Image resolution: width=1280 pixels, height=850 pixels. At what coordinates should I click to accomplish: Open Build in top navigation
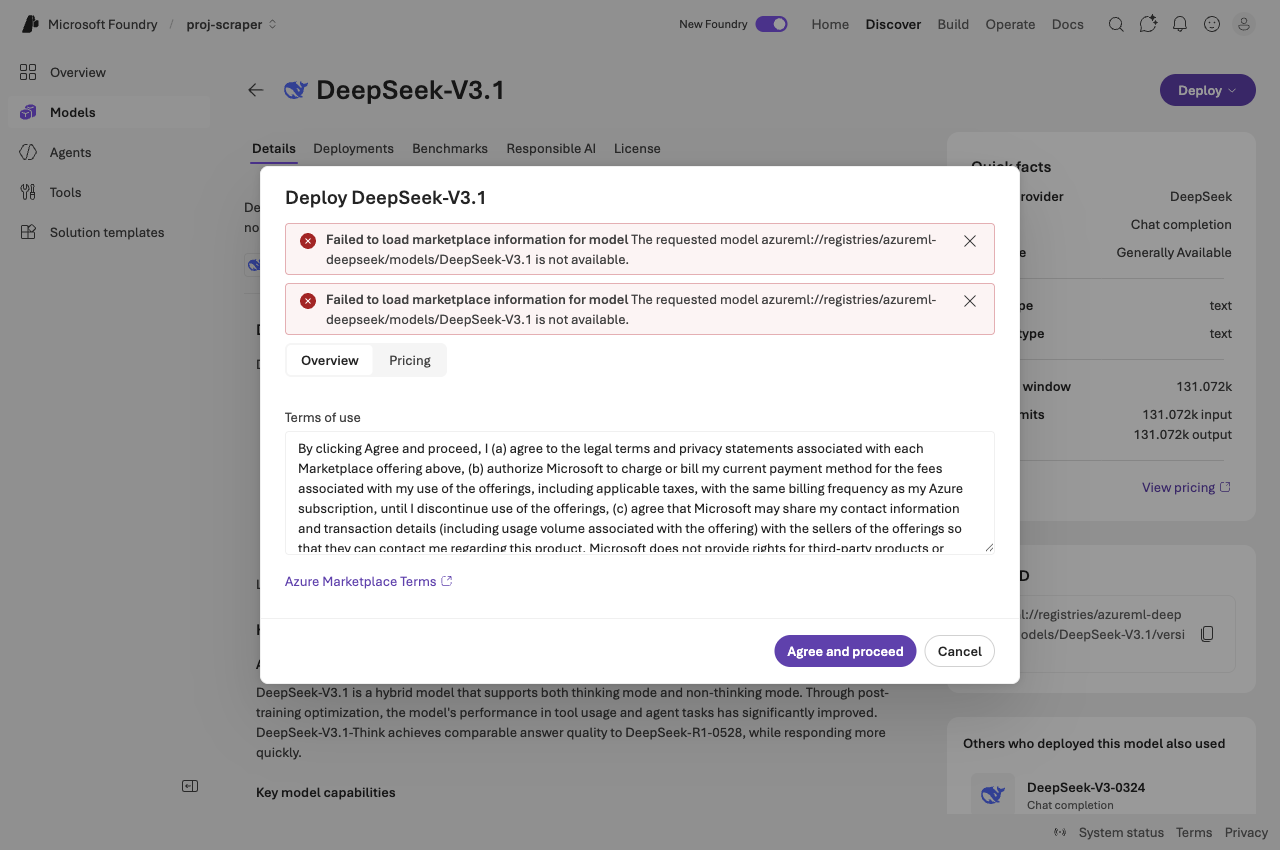pos(953,24)
